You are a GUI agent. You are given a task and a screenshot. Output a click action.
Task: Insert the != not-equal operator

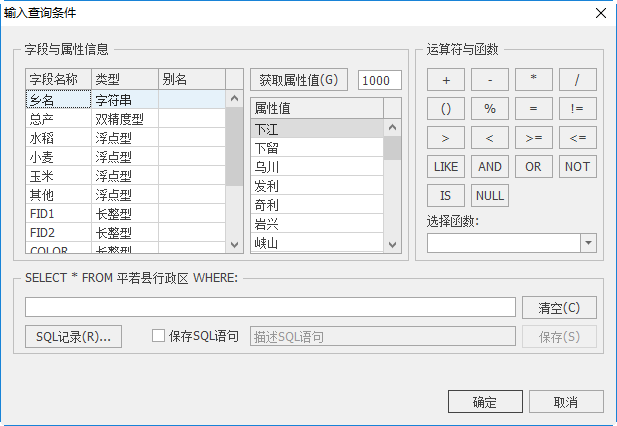[577, 109]
